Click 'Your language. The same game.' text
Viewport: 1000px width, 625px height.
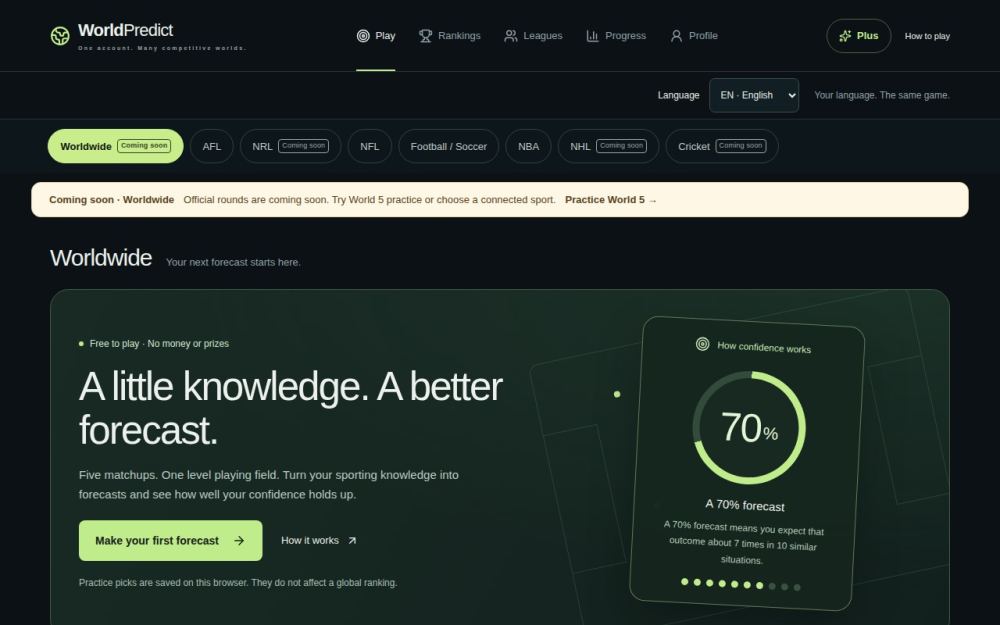point(882,95)
